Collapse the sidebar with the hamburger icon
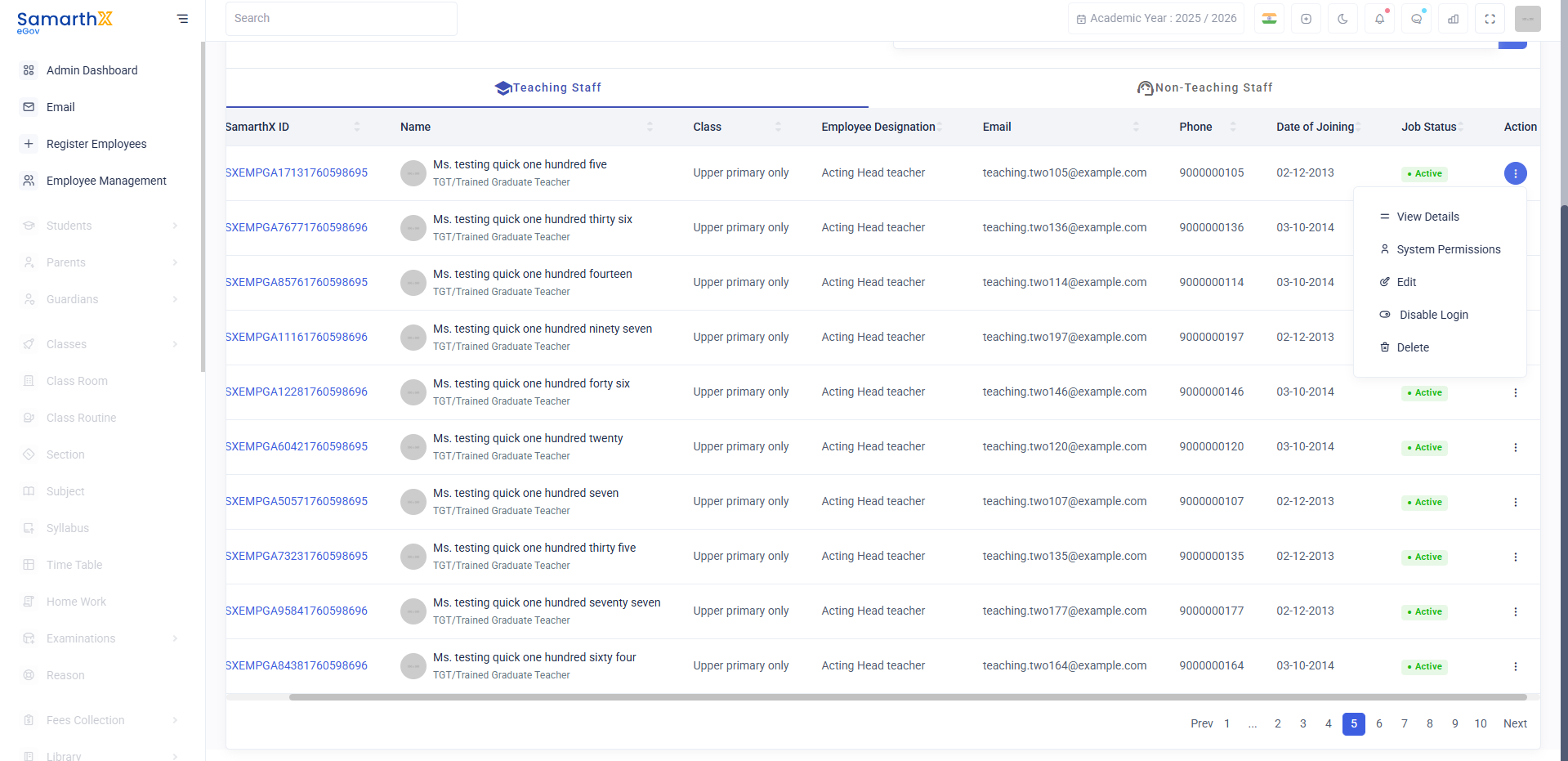The width and height of the screenshot is (1568, 761). pyautogui.click(x=182, y=19)
